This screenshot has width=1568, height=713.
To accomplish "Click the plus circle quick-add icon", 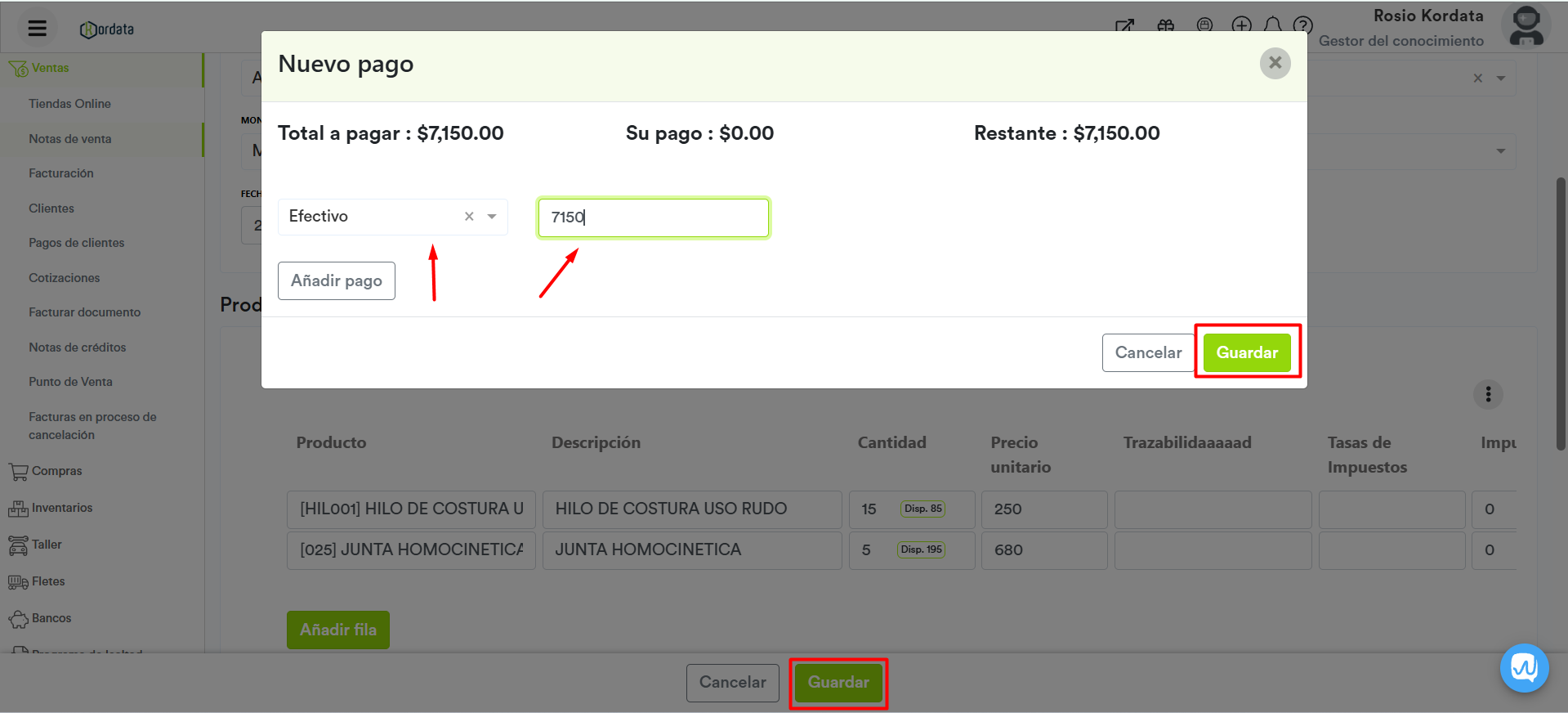I will 1241,25.
